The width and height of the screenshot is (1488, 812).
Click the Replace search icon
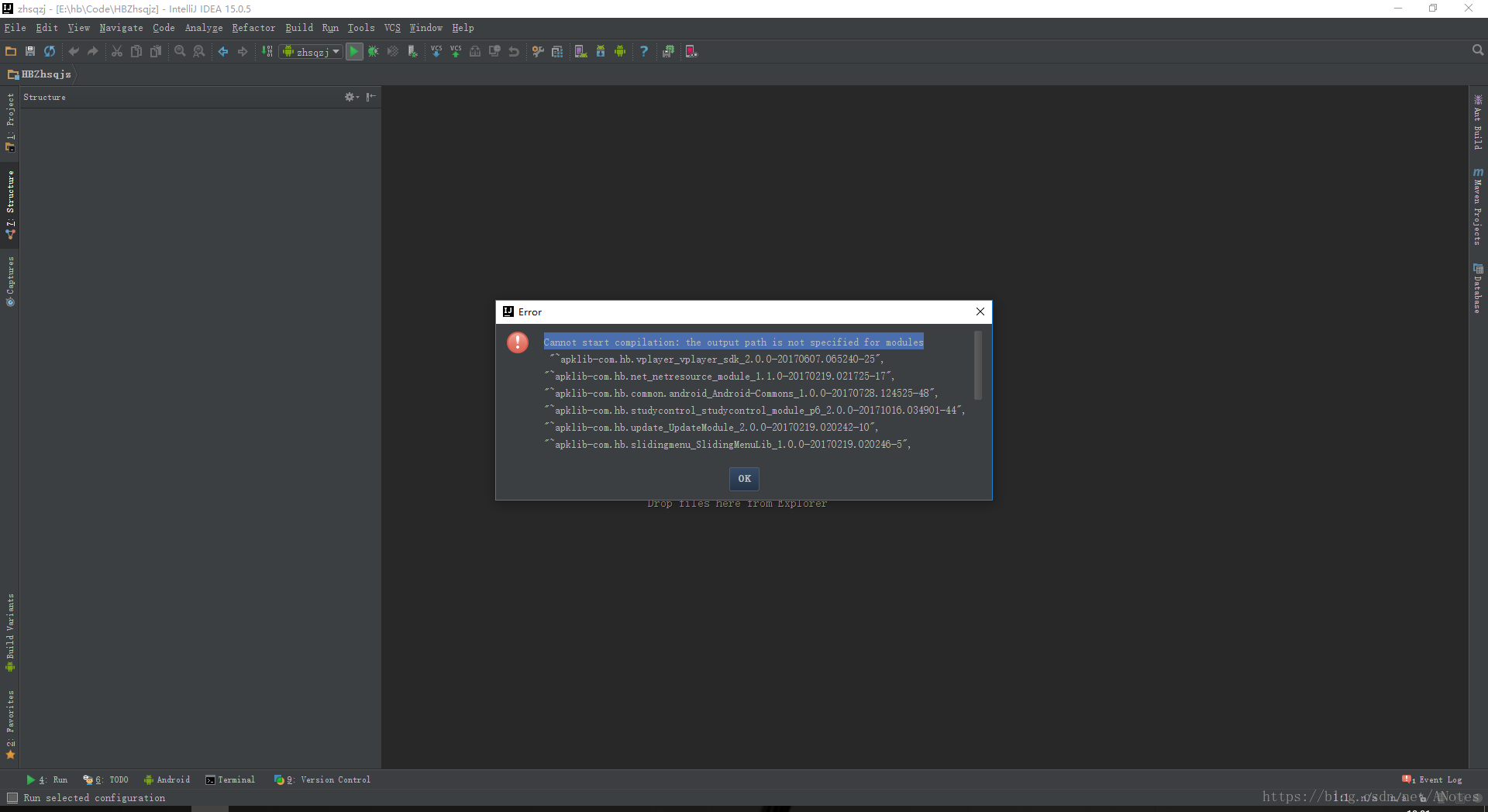199,51
